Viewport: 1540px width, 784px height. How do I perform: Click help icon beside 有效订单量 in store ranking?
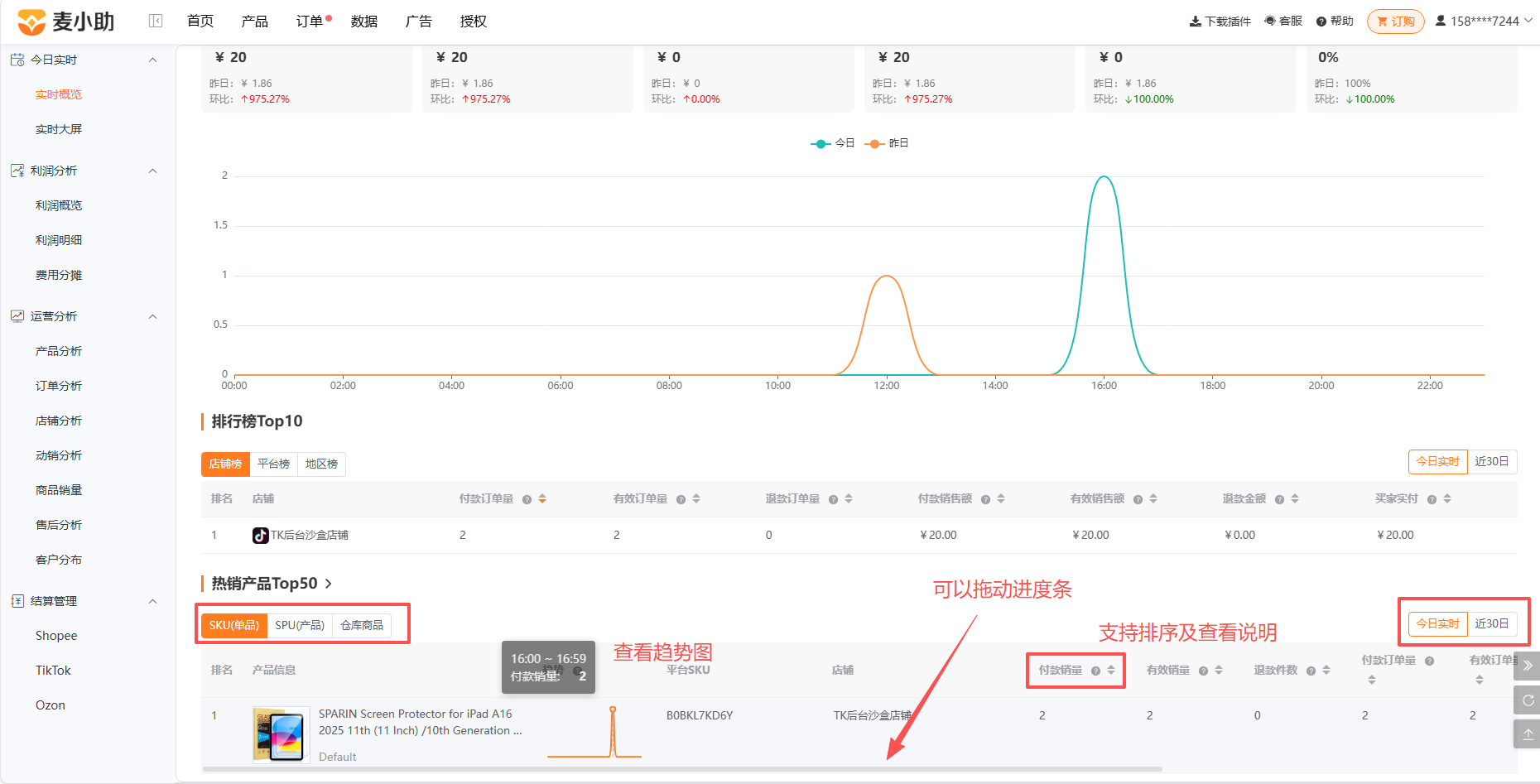pyautogui.click(x=681, y=499)
